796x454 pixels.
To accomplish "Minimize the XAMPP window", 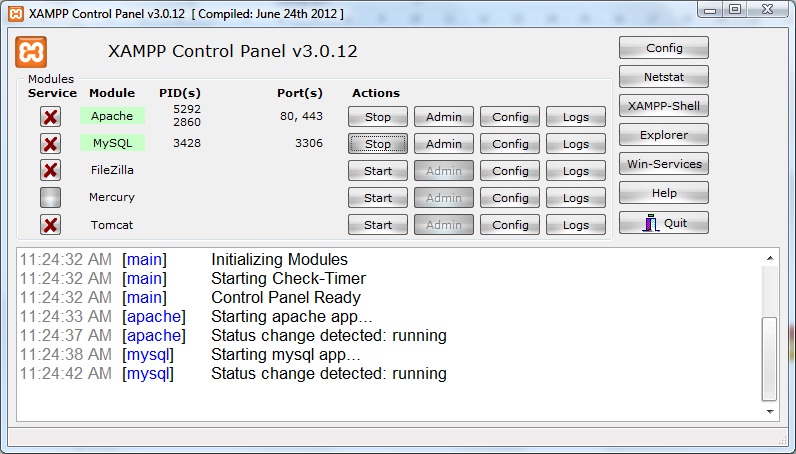I will (x=710, y=10).
